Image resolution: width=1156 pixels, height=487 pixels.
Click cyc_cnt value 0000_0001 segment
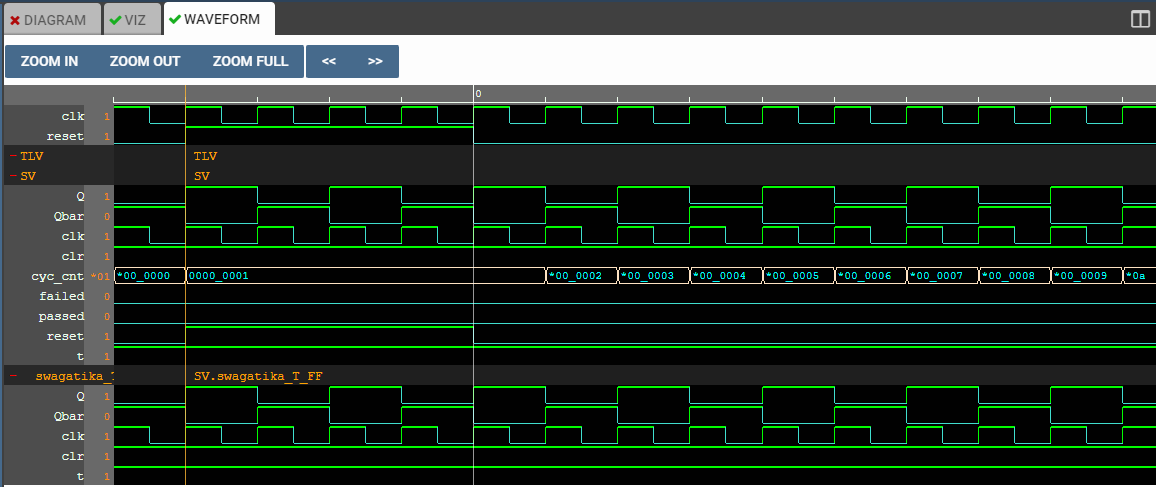(x=366, y=276)
